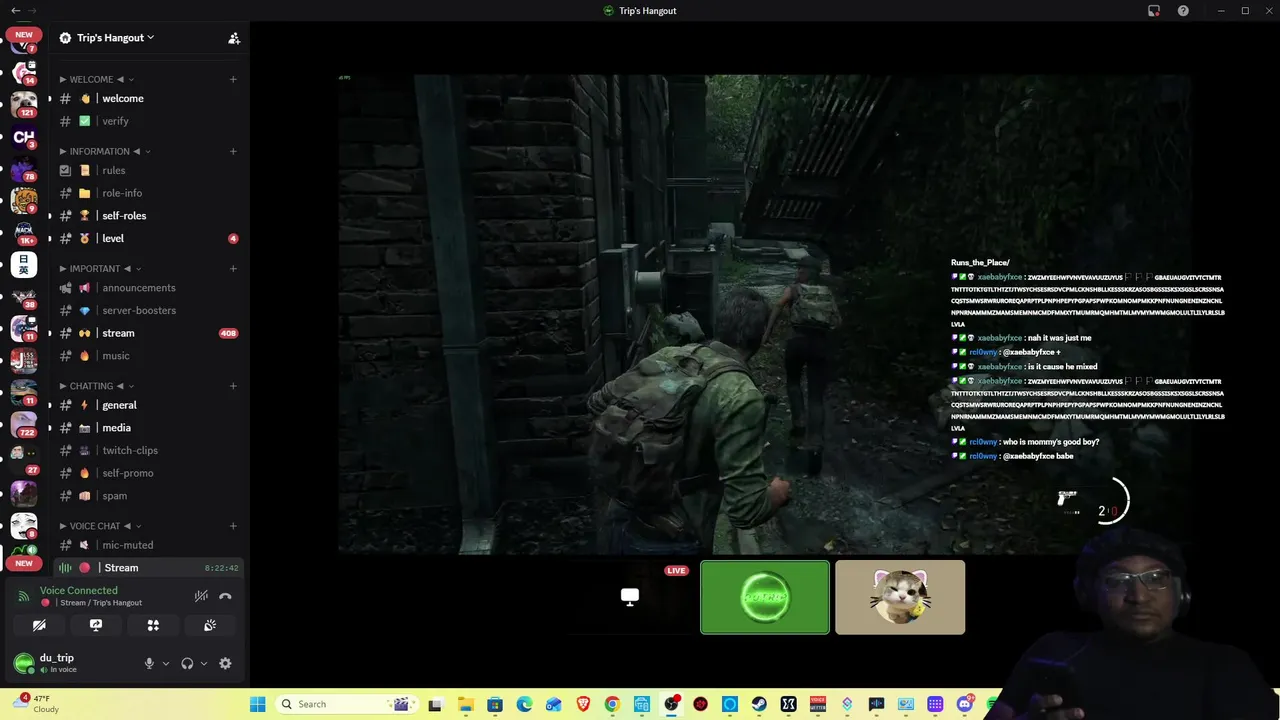
Task: Create channel in VOICE CHAT category
Action: point(233,526)
